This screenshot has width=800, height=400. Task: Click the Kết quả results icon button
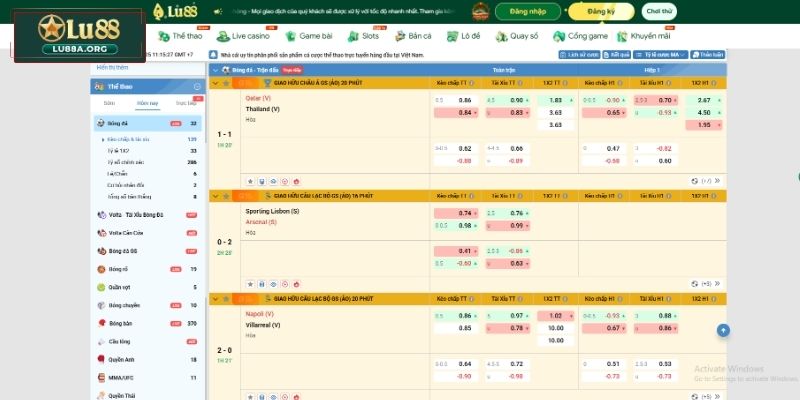(618, 54)
